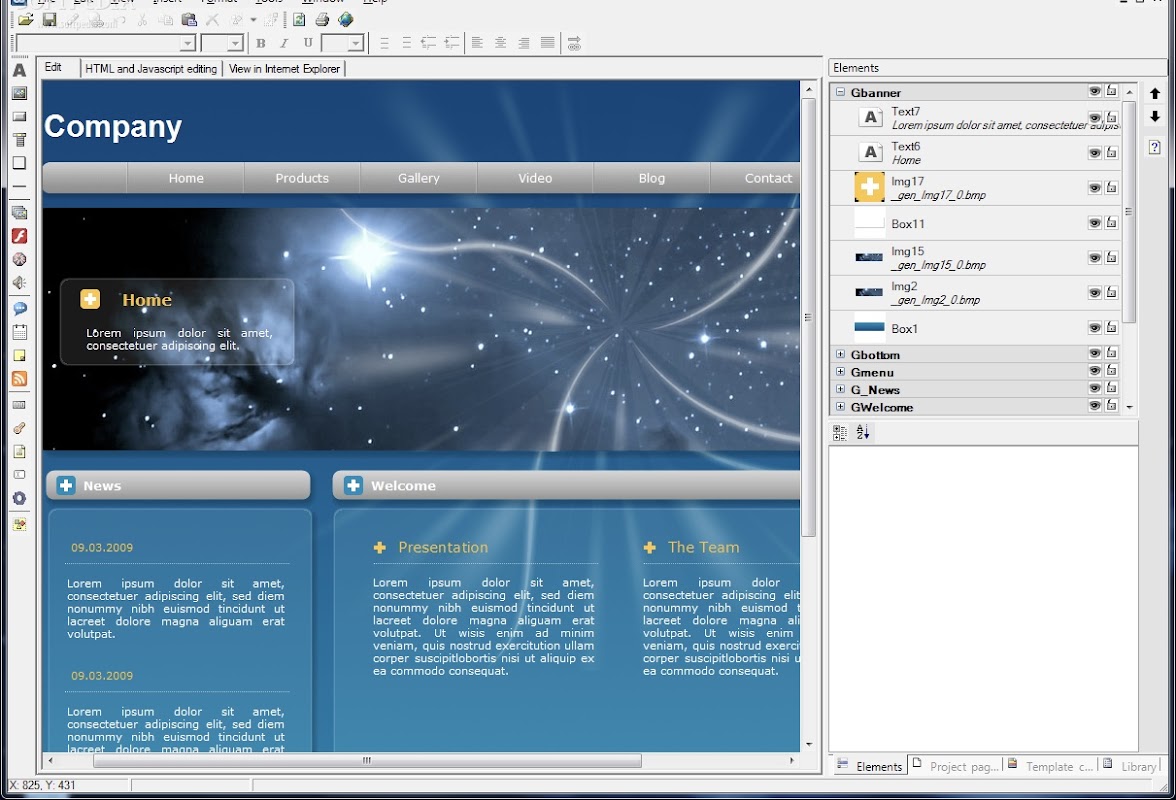Select the Text7 element row
Screen dimensions: 1176x800
pos(975,118)
